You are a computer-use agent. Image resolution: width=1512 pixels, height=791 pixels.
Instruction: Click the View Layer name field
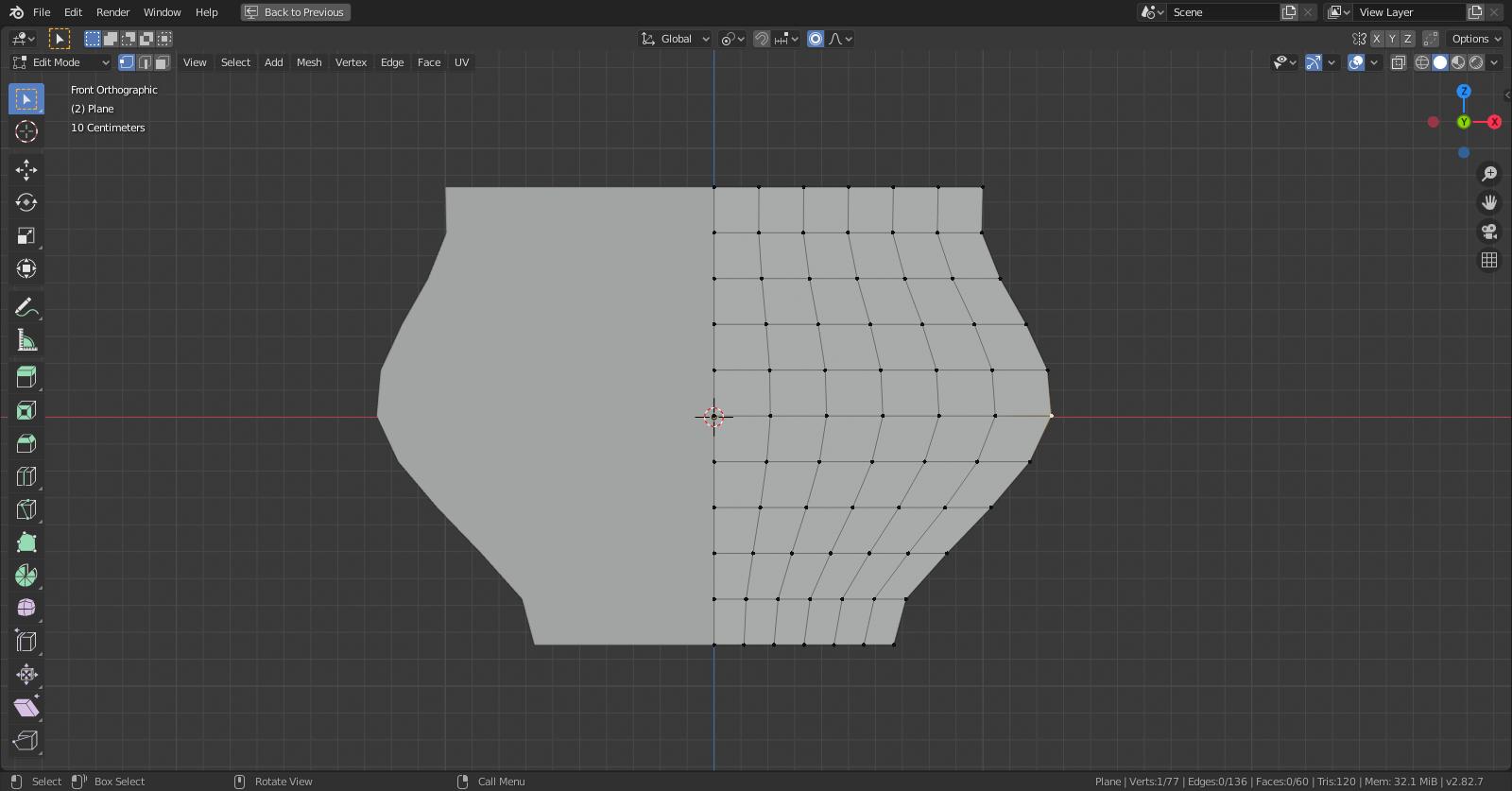pyautogui.click(x=1409, y=12)
